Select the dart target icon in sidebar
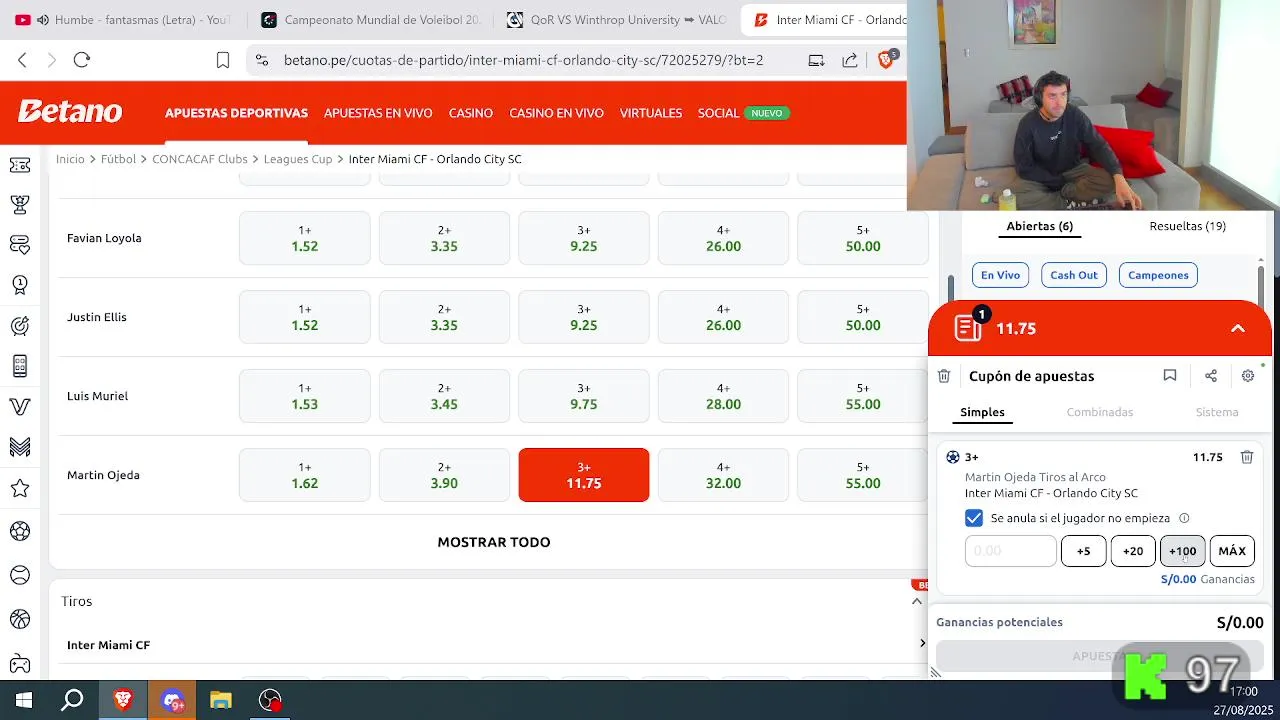Screen dimensions: 1280x720 (19, 326)
